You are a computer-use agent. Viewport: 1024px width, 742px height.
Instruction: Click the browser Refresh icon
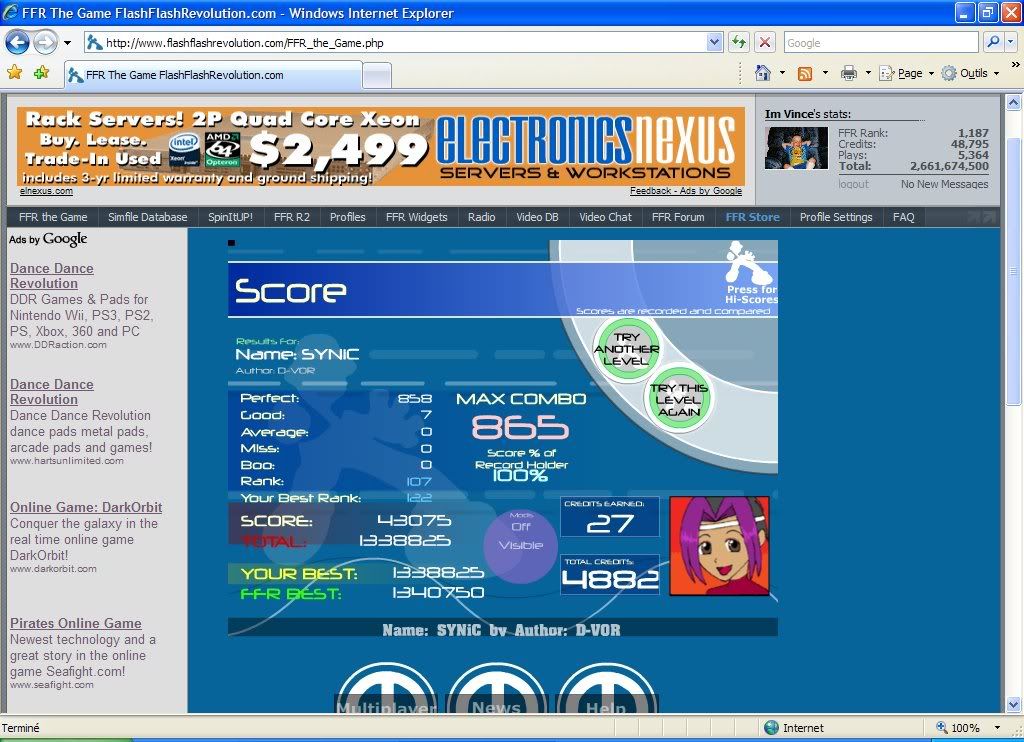tap(739, 42)
